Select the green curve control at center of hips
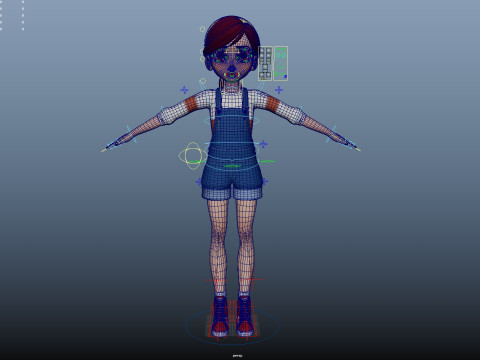Screen dimensions: 480x360 click(x=232, y=166)
